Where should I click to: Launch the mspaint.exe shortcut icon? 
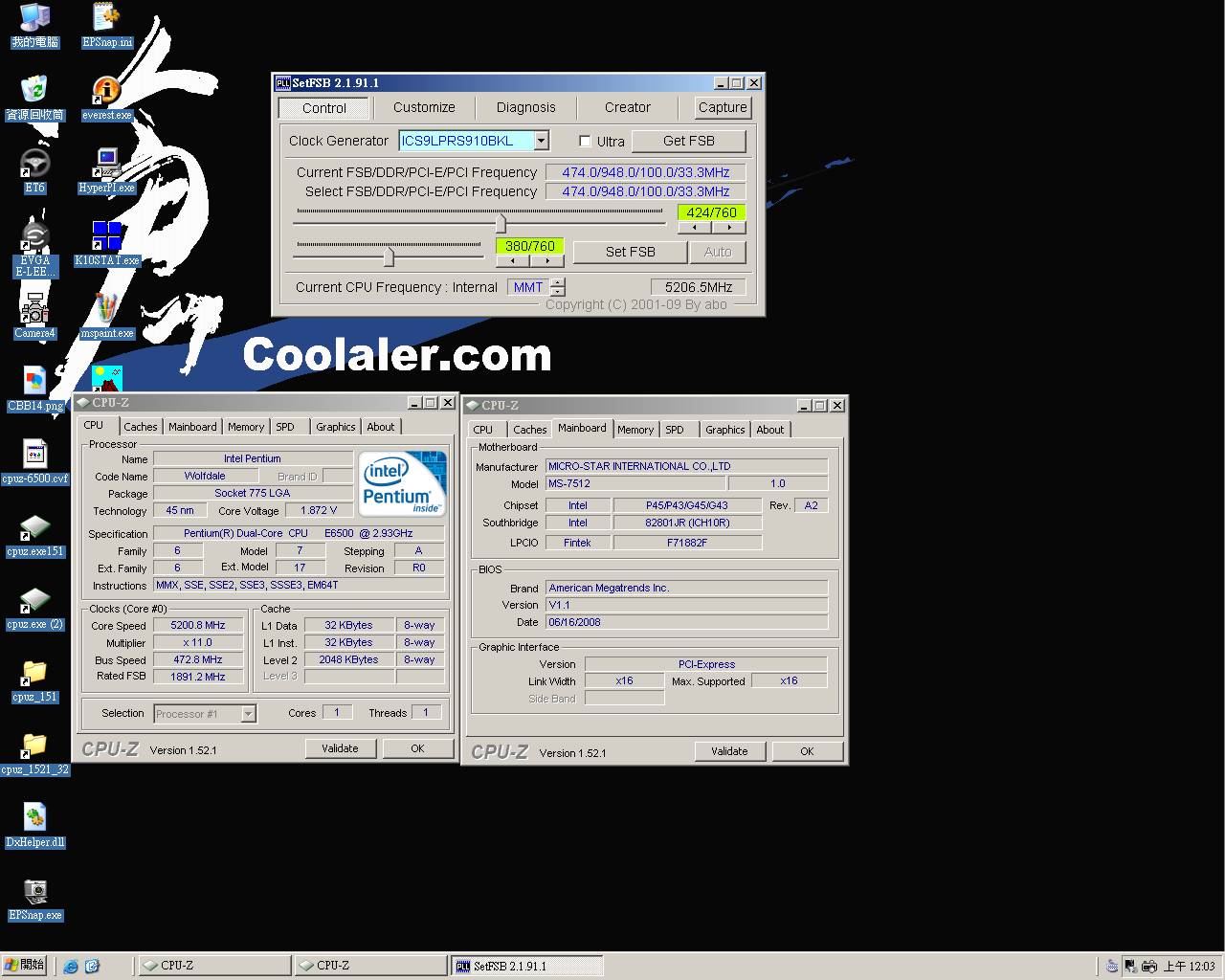click(x=107, y=317)
